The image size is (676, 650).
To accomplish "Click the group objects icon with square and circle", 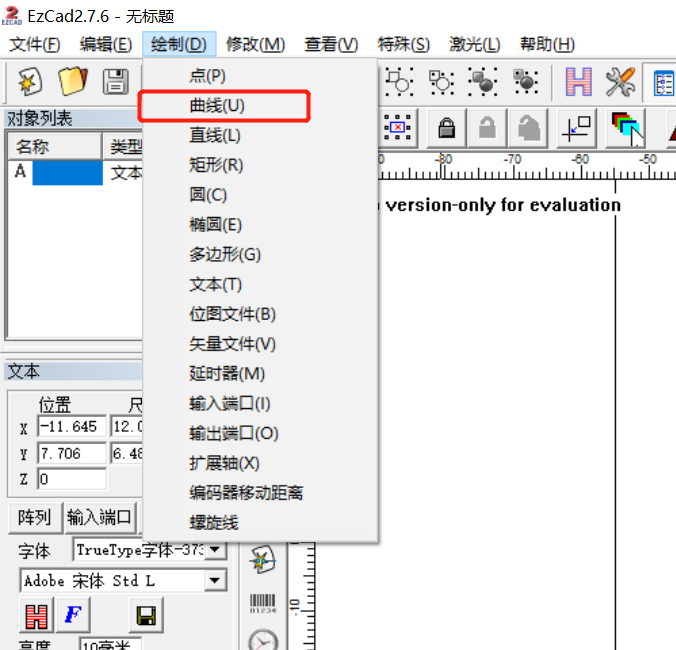I will click(x=399, y=81).
